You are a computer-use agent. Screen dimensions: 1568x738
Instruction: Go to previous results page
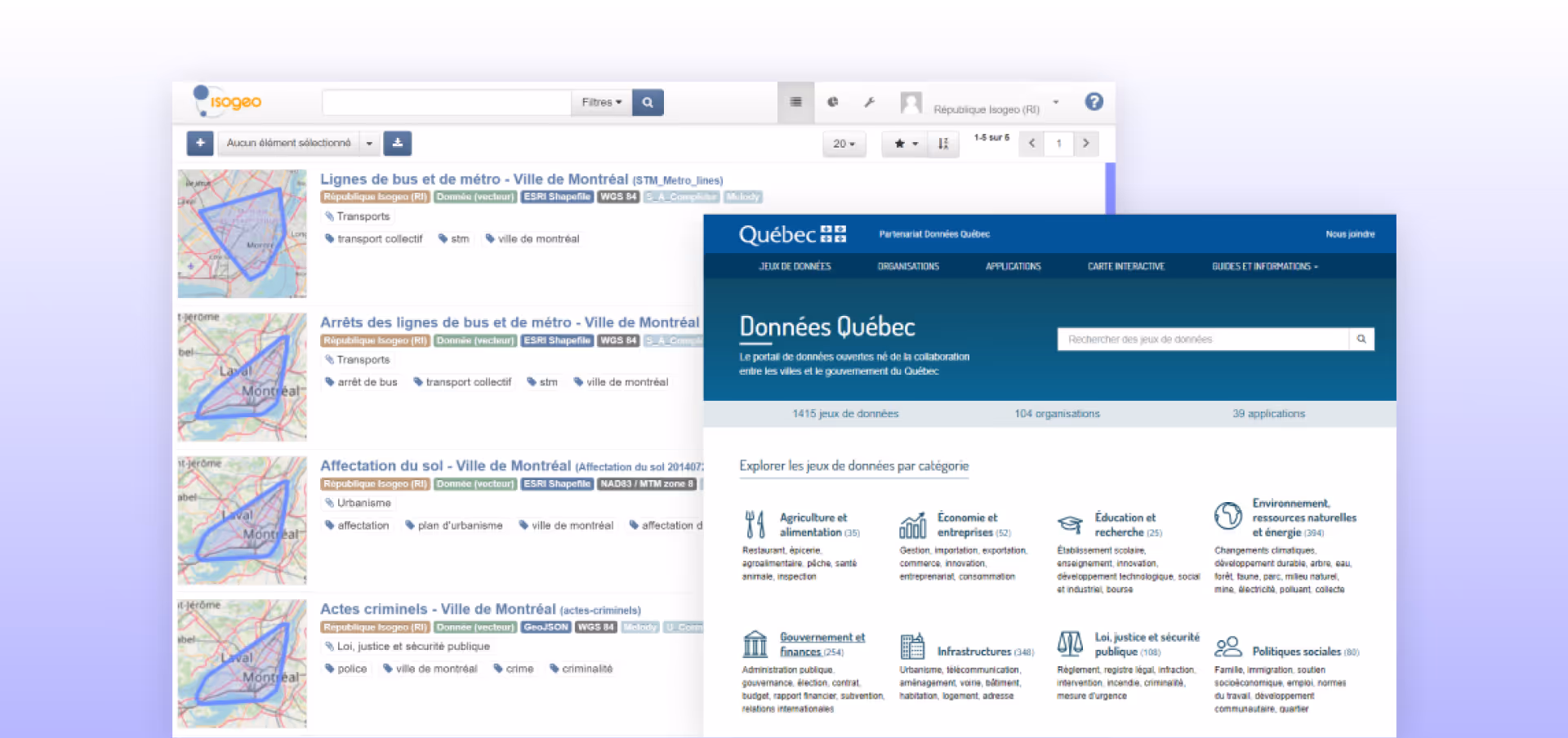[x=1031, y=144]
